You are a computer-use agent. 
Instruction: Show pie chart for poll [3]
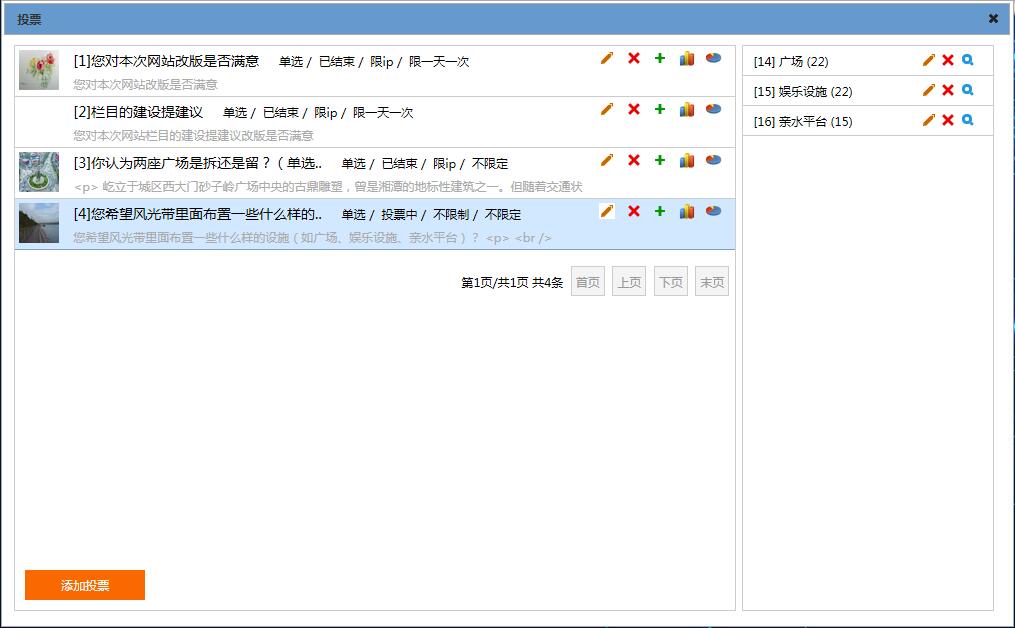[x=713, y=160]
